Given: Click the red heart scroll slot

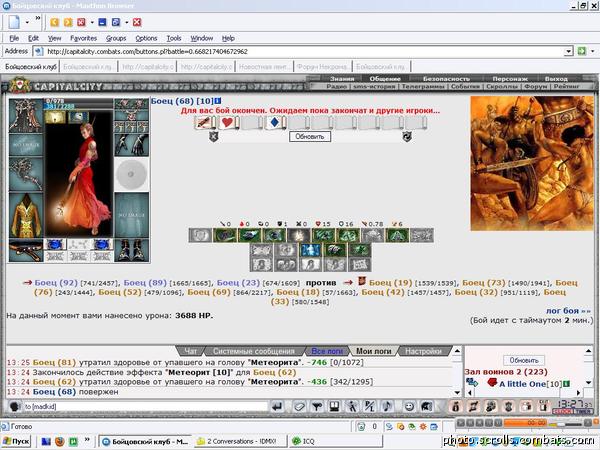Looking at the screenshot, I should click(x=227, y=122).
